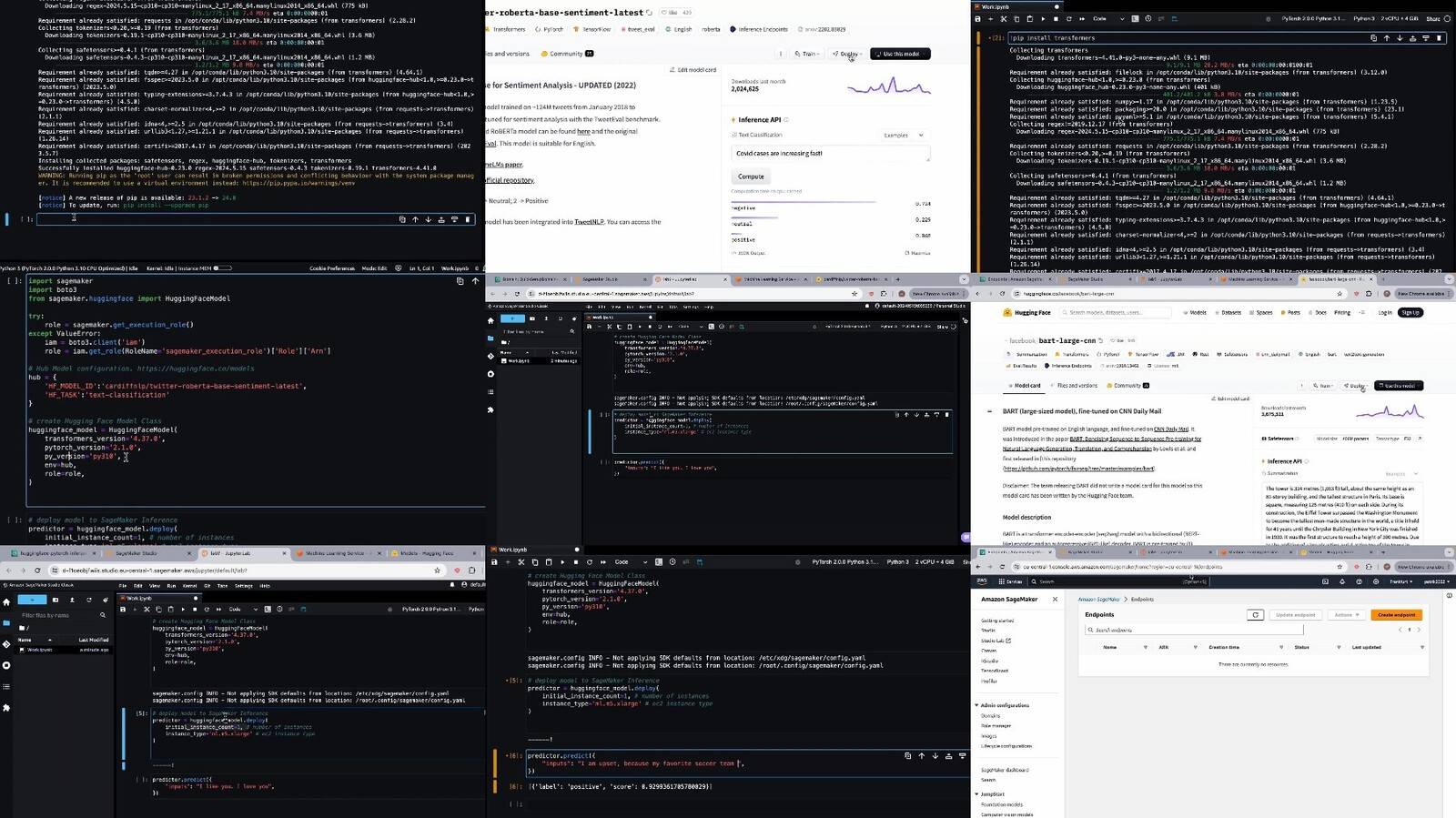Image resolution: width=1456 pixels, height=818 pixels.
Task: Open settings gear in the AWS console header
Action: 1376,581
